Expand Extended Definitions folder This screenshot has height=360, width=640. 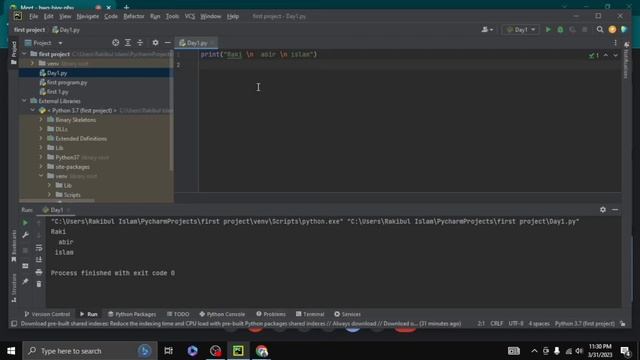[41, 138]
